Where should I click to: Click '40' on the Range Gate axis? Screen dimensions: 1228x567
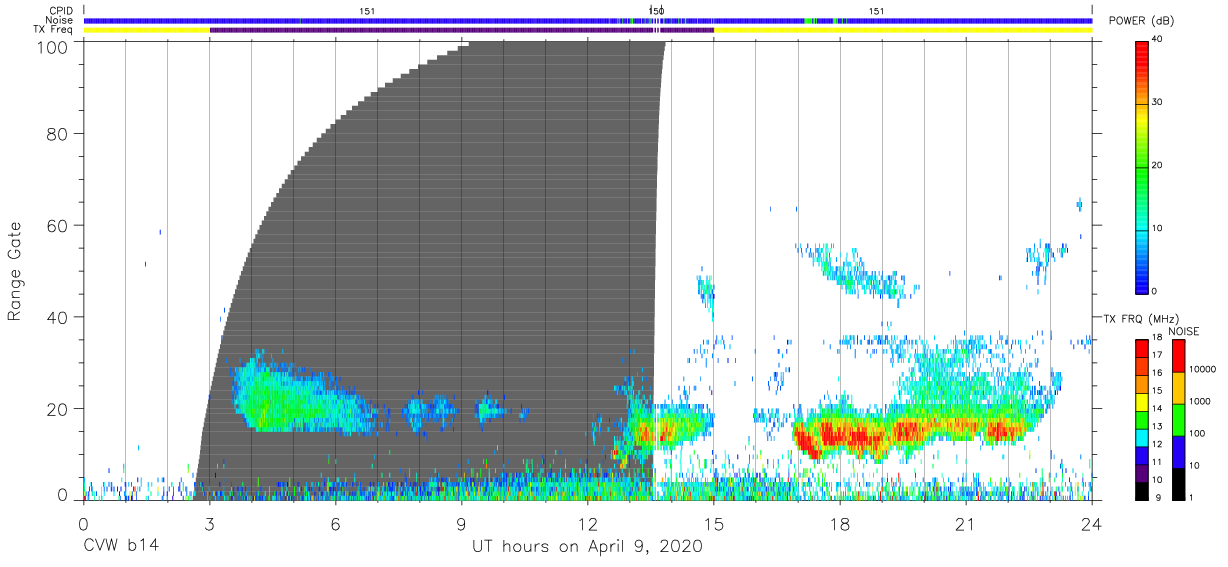point(56,317)
